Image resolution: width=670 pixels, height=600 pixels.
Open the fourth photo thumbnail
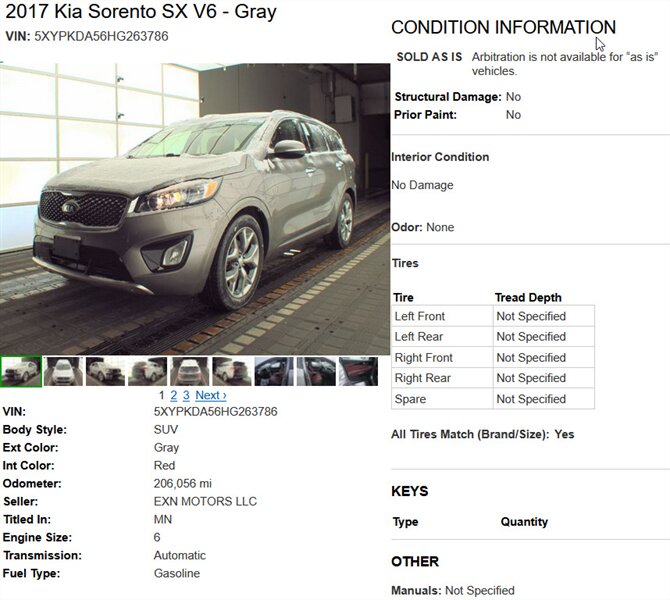[147, 371]
